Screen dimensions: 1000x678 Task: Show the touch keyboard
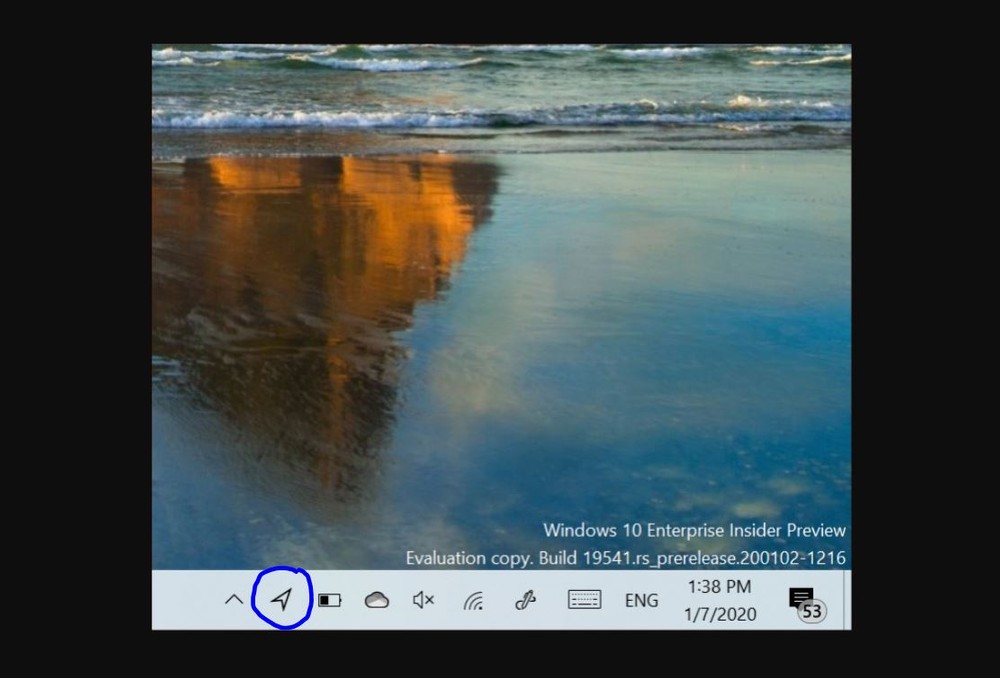(x=584, y=600)
